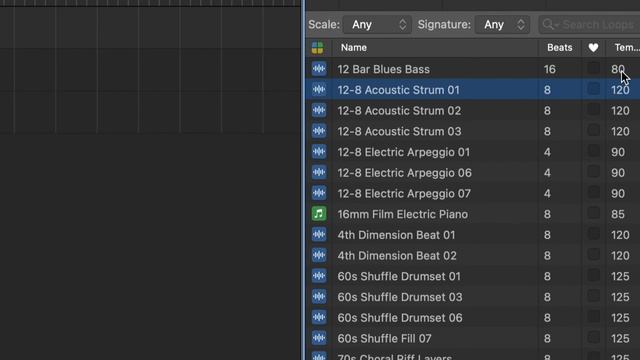Click audio loop icon for 12-8 Acoustic Strum 01
Screen dimensions: 640x360
click(x=319, y=89)
